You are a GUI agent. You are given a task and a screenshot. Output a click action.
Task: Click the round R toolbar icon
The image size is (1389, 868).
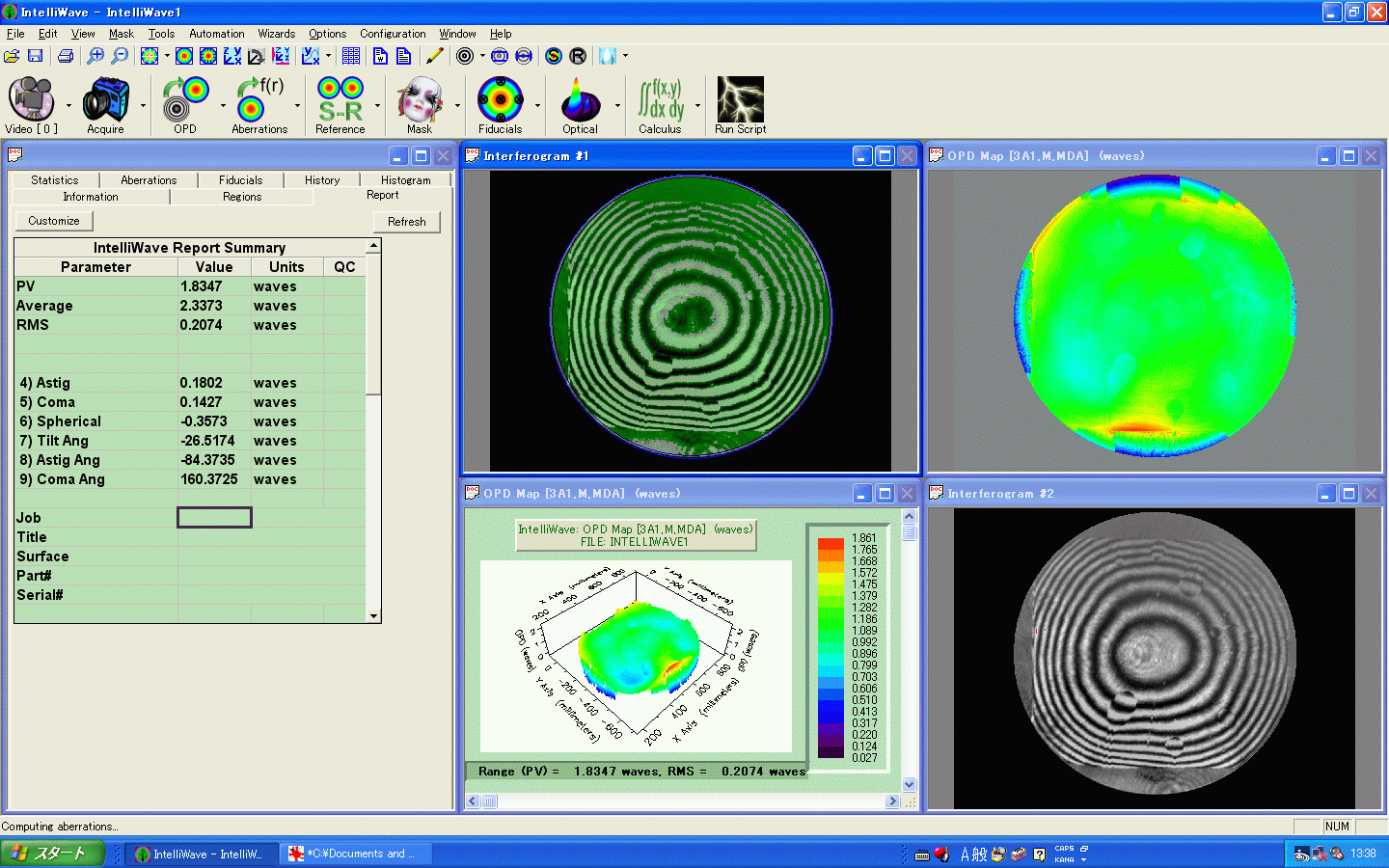[578, 56]
